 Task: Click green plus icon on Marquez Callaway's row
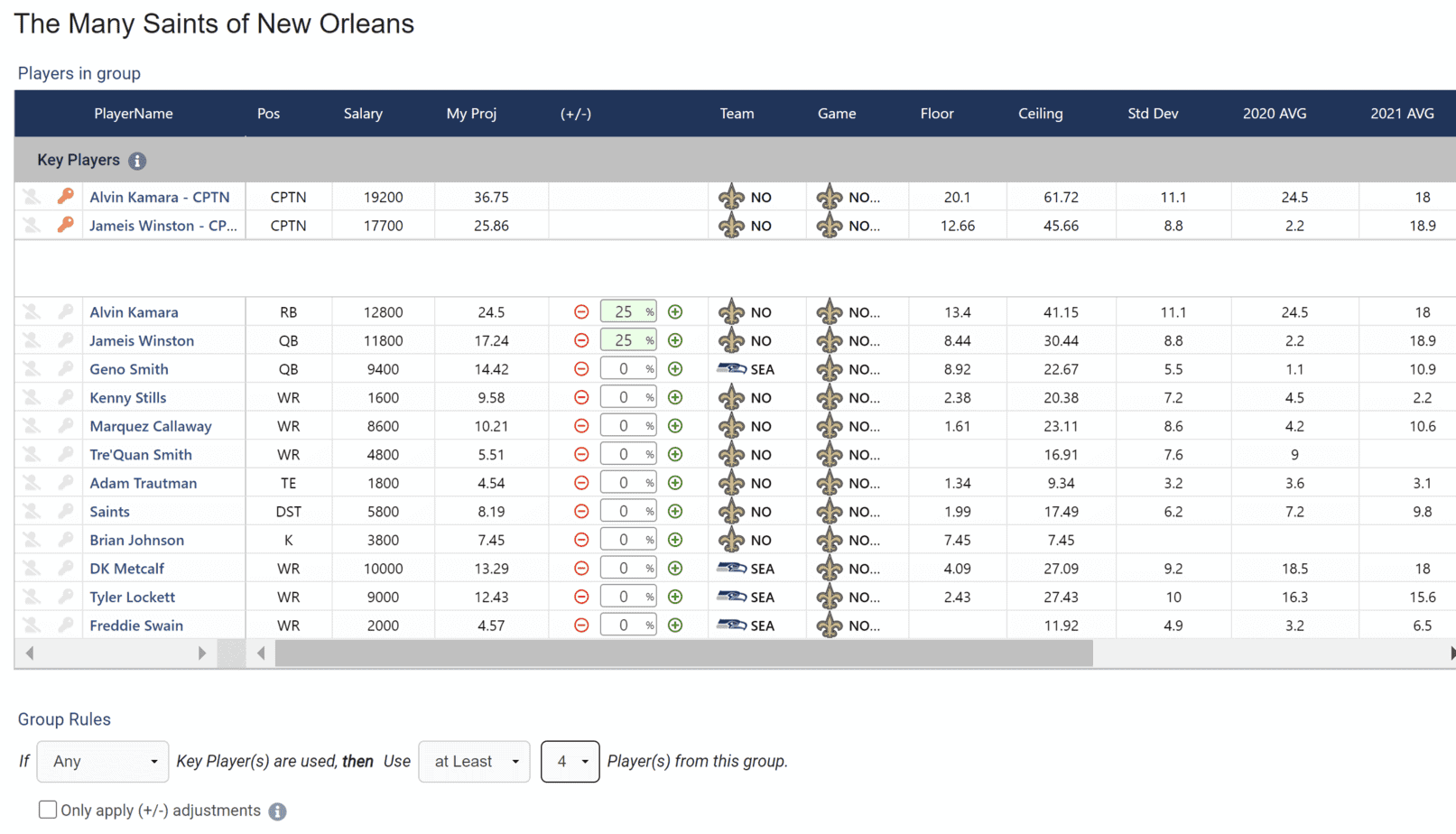(x=675, y=425)
